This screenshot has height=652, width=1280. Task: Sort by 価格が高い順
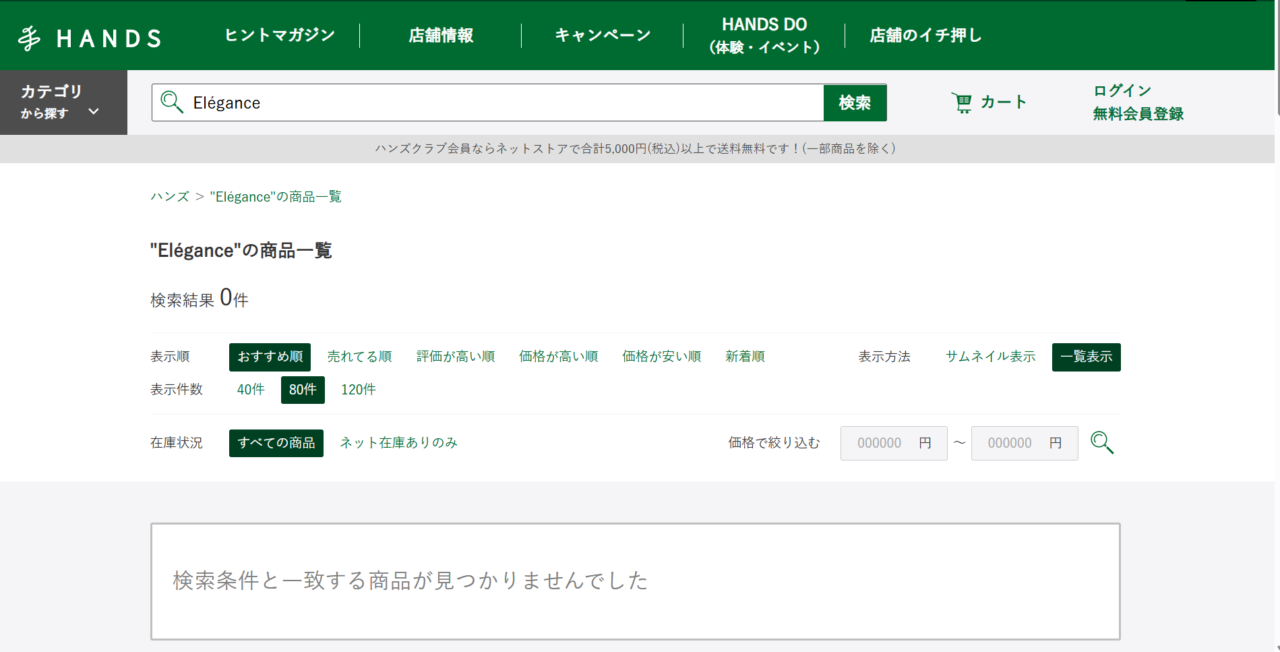[x=559, y=357]
